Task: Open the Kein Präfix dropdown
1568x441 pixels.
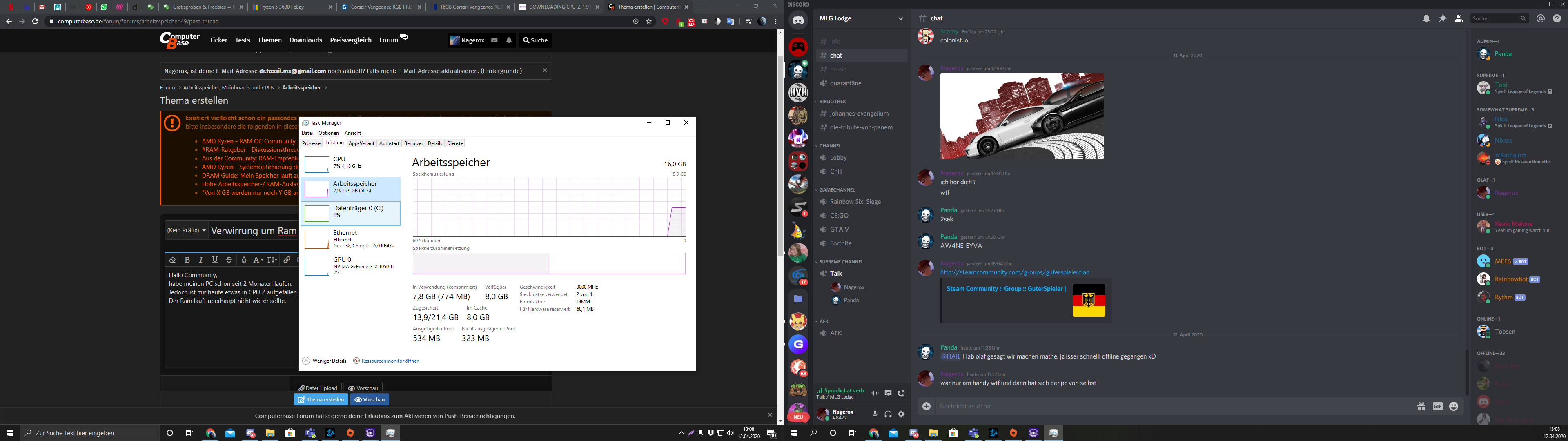Action: click(186, 230)
